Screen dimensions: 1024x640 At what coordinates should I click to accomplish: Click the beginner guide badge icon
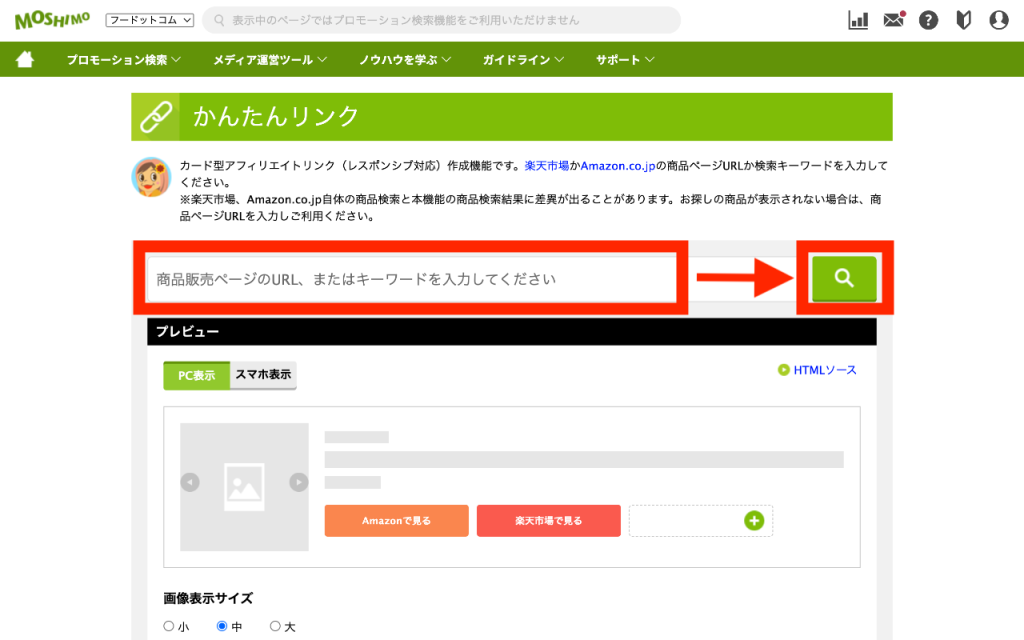click(x=964, y=20)
